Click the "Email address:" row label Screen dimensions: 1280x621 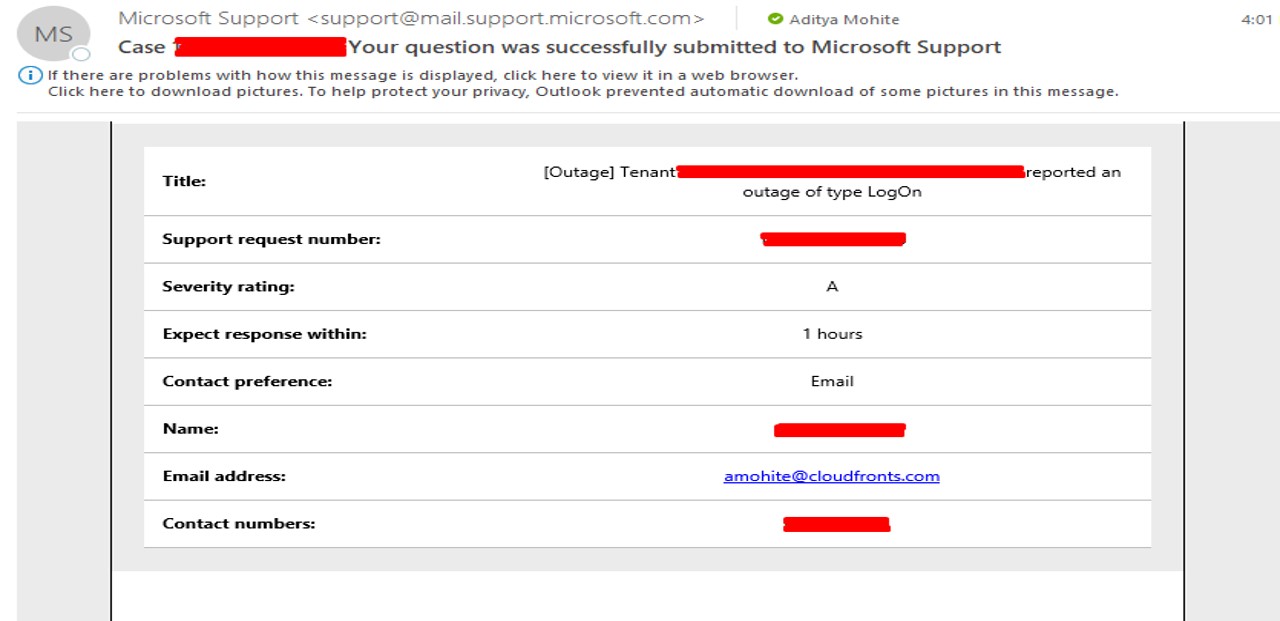[x=224, y=476]
